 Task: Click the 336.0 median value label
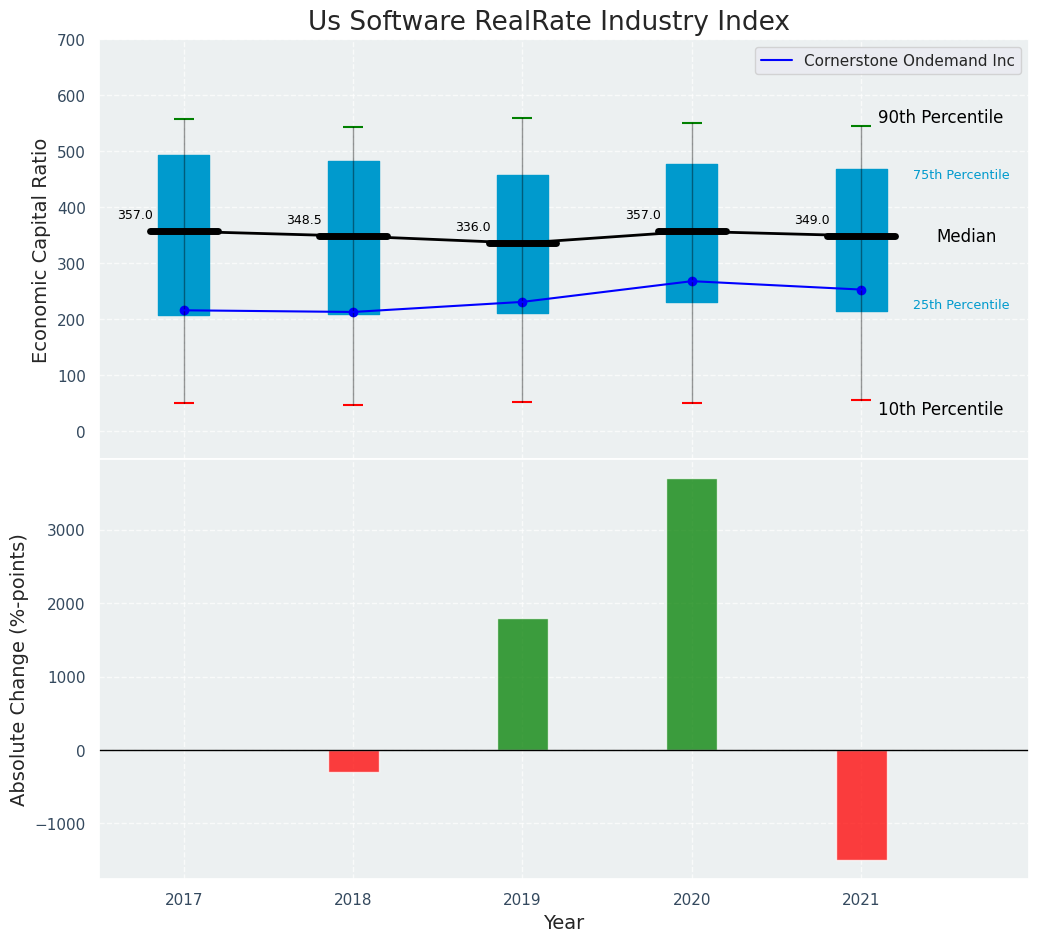473,227
